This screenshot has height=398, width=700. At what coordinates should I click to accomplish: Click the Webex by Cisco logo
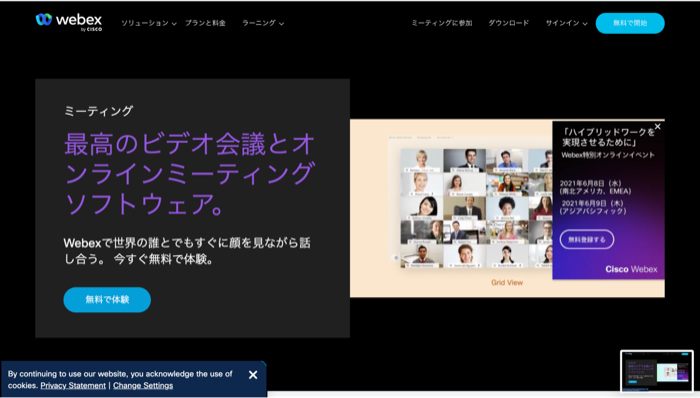click(x=69, y=22)
